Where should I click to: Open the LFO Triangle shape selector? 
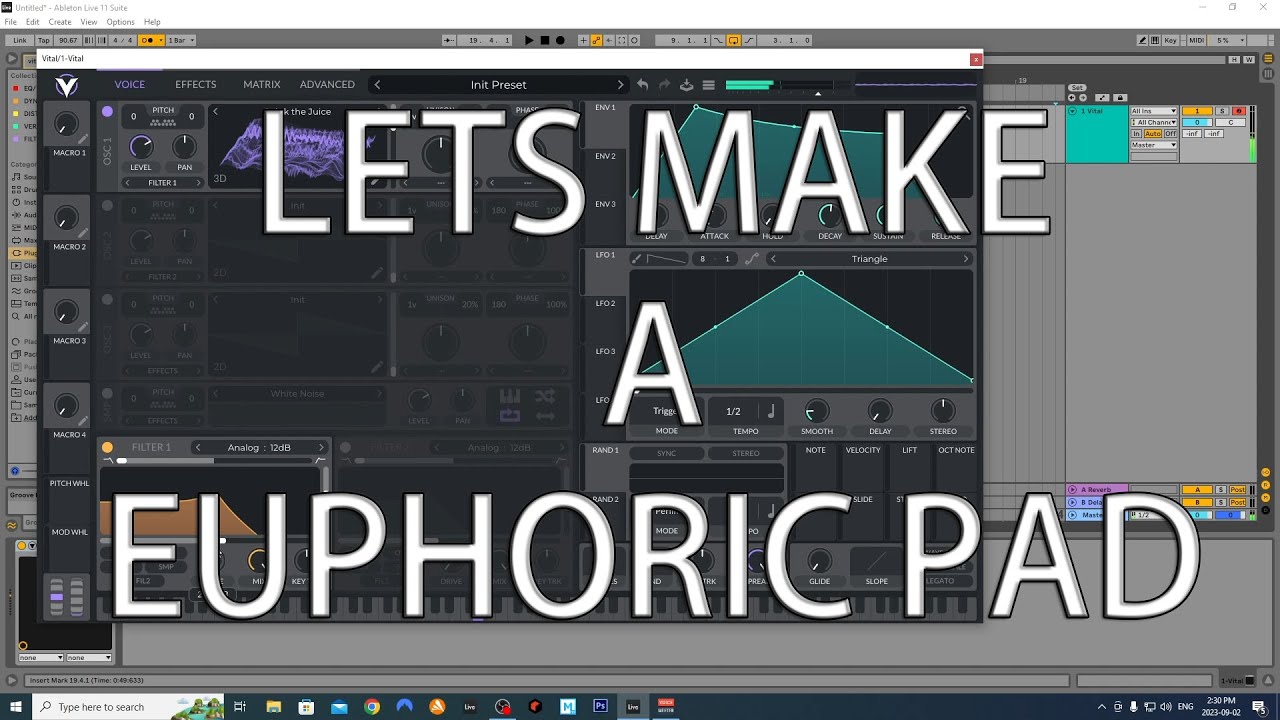point(869,259)
